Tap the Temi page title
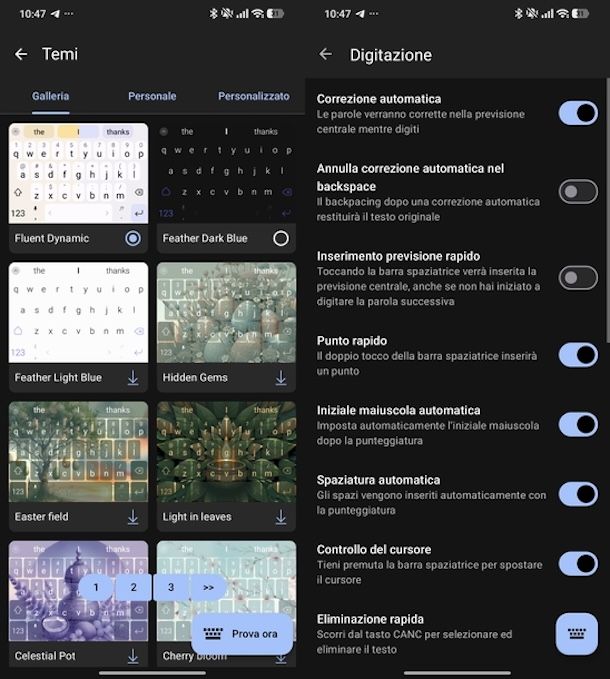 [x=60, y=54]
